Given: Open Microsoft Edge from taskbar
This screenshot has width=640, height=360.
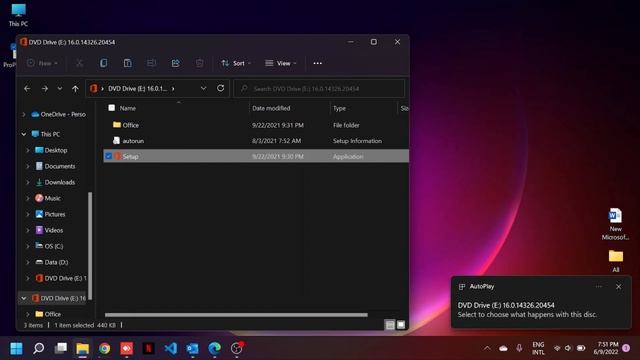Looking at the screenshot, I should (x=215, y=348).
